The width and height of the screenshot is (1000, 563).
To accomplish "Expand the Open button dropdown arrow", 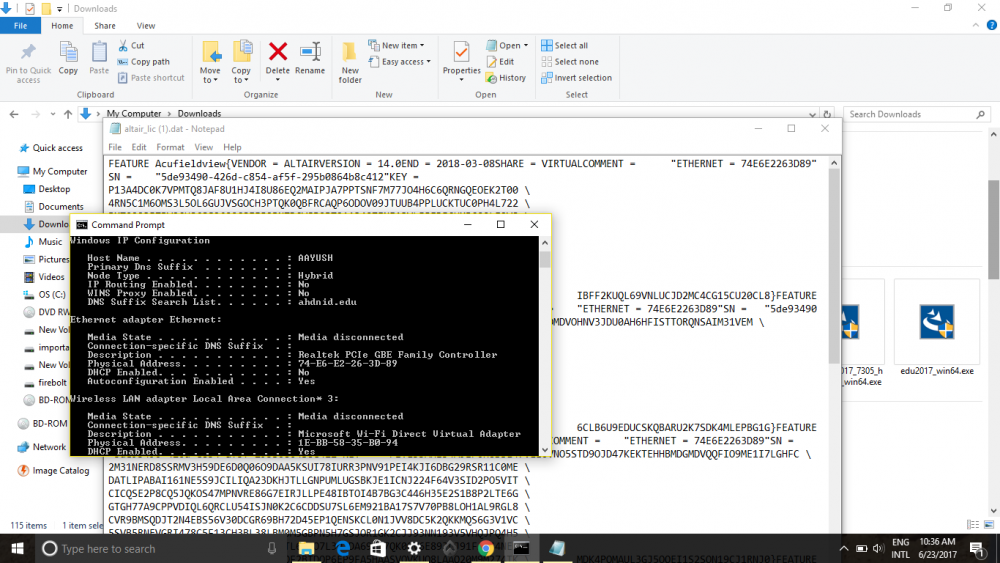I will coord(526,45).
